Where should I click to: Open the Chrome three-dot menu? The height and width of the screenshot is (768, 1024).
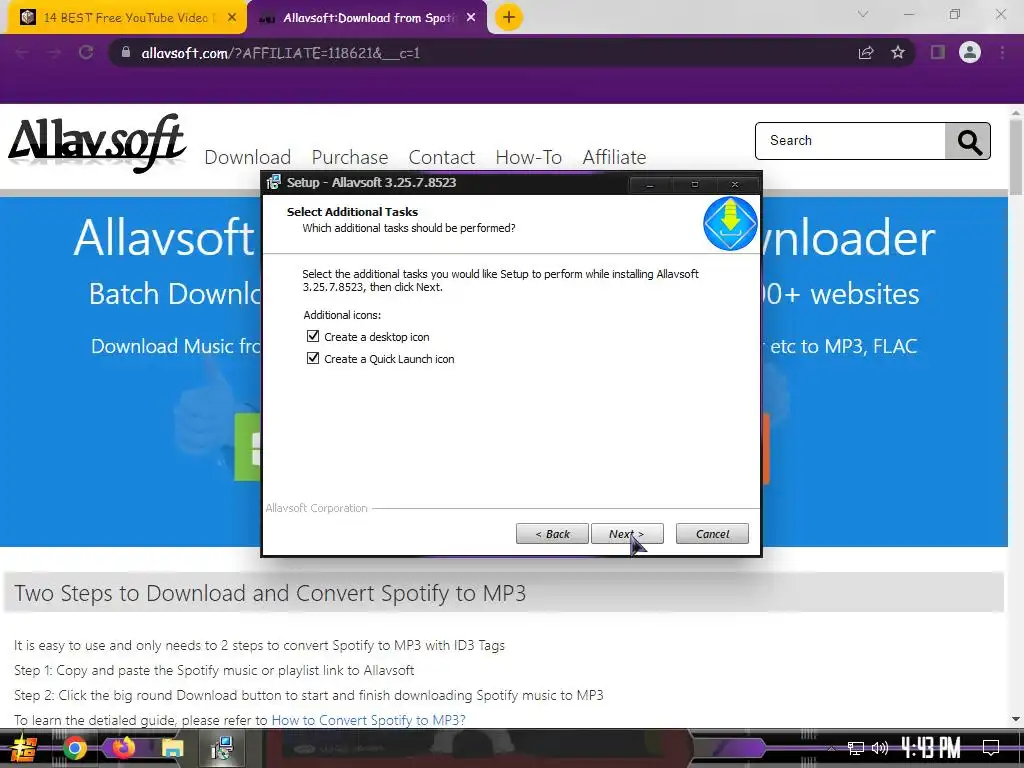(x=1002, y=52)
